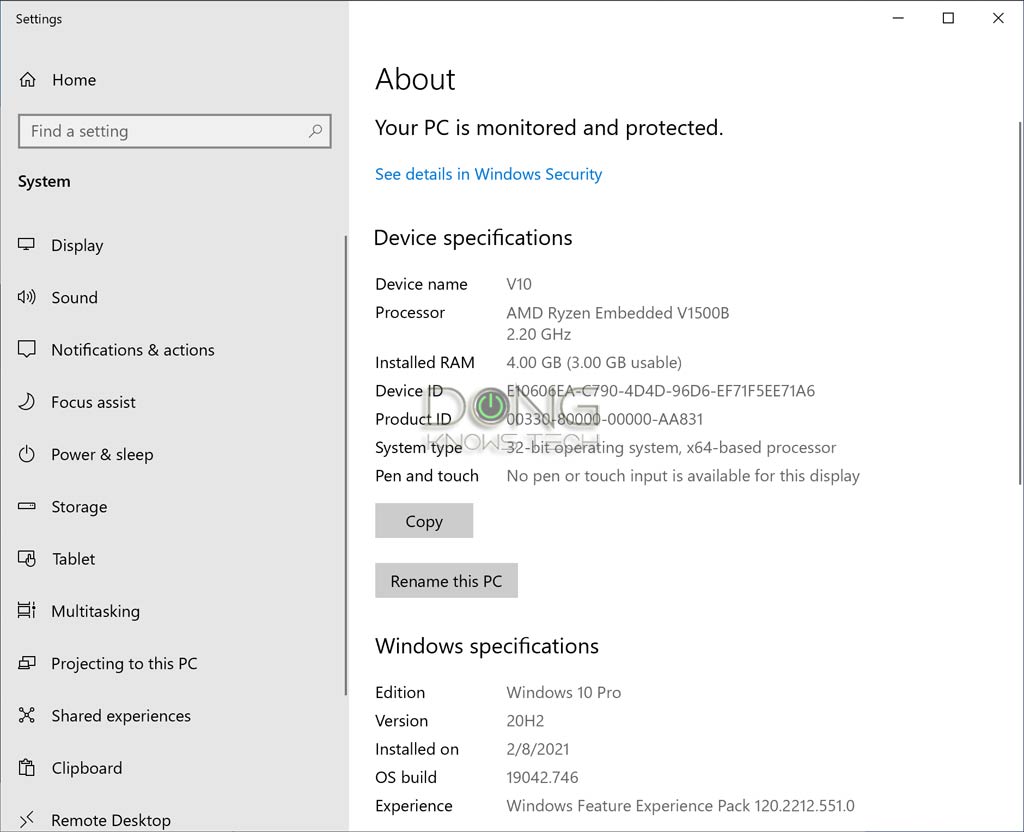The height and width of the screenshot is (832, 1024).
Task: Click the Power & sleep icon
Action: (x=26, y=454)
